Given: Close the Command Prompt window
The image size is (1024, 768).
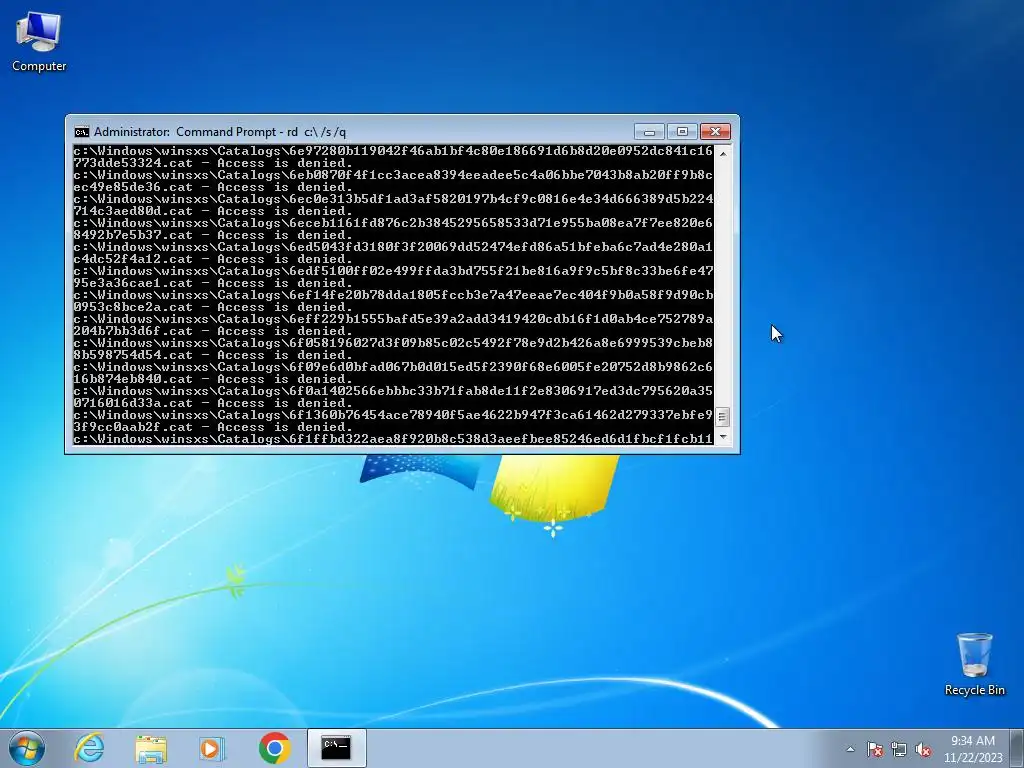Looking at the screenshot, I should point(715,132).
